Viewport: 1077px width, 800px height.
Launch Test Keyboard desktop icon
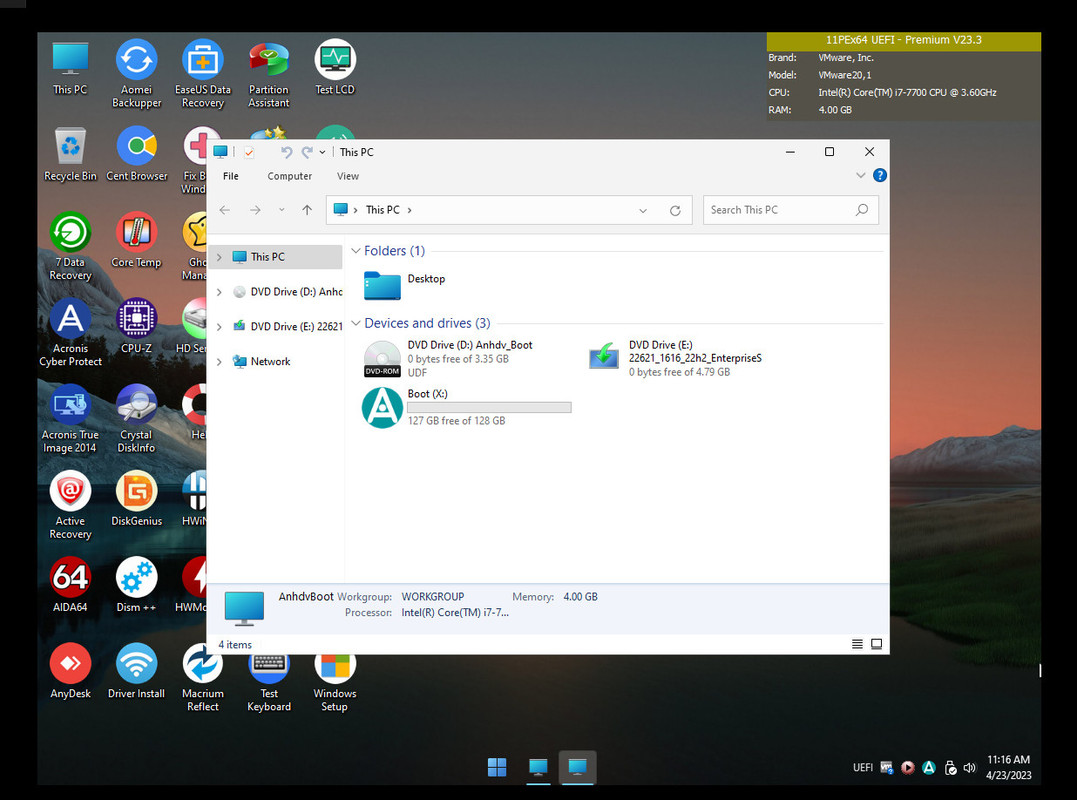coord(269,684)
